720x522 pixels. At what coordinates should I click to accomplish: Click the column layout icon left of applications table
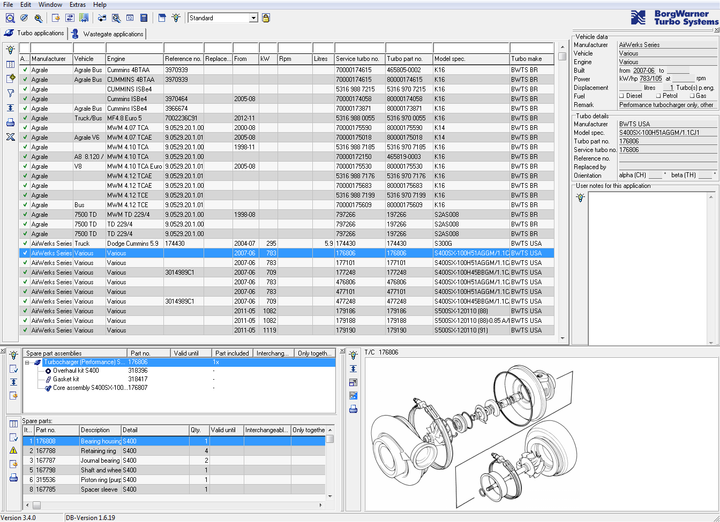coord(11,64)
